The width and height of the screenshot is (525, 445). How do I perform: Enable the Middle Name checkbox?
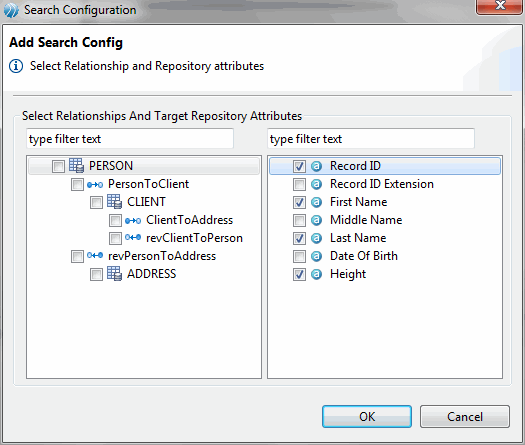299,220
